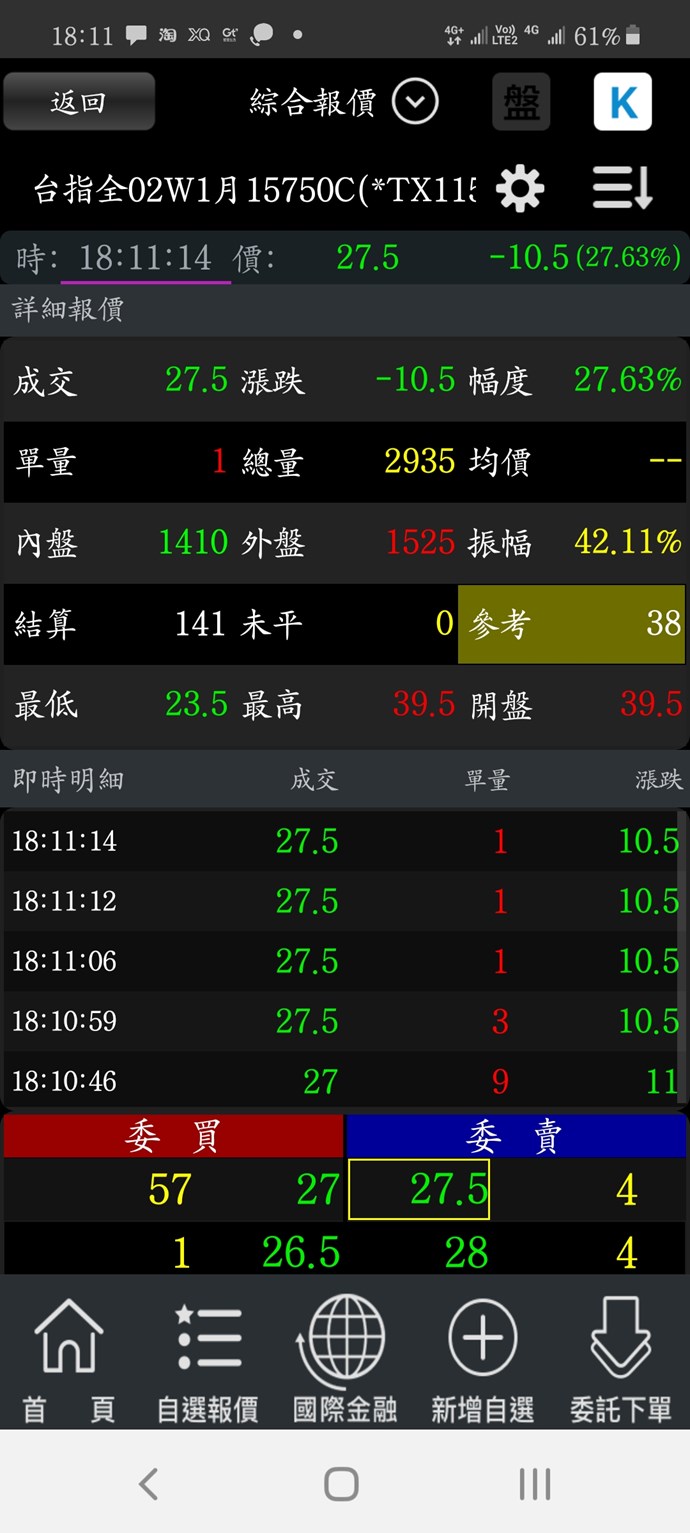Open the 綜合報價 dropdown chevron
Screen dimensions: 690x1533
tap(414, 102)
